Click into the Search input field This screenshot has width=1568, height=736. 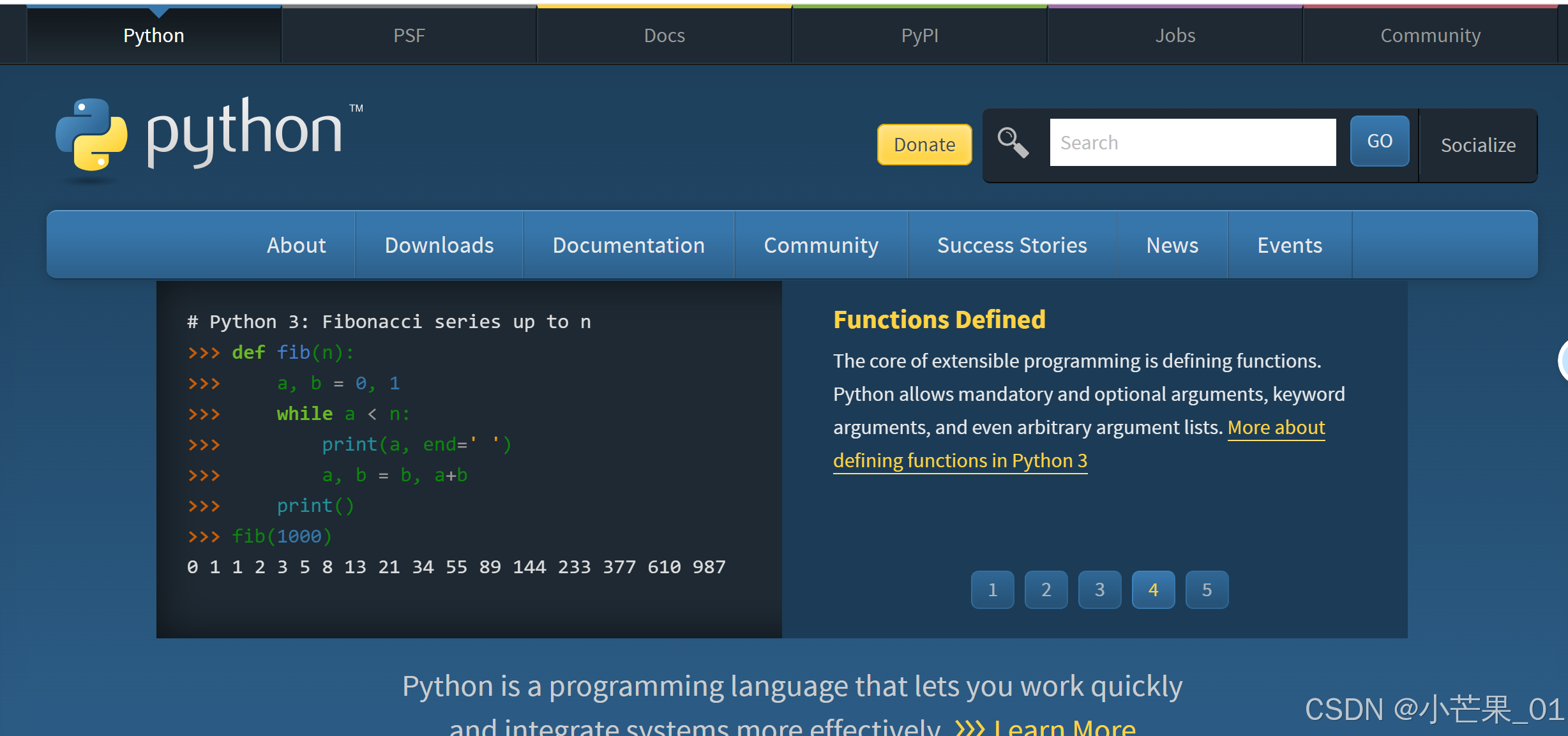pos(1193,142)
